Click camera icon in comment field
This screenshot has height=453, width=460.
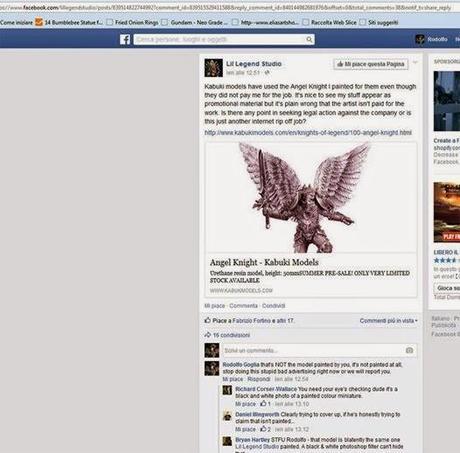(x=409, y=350)
